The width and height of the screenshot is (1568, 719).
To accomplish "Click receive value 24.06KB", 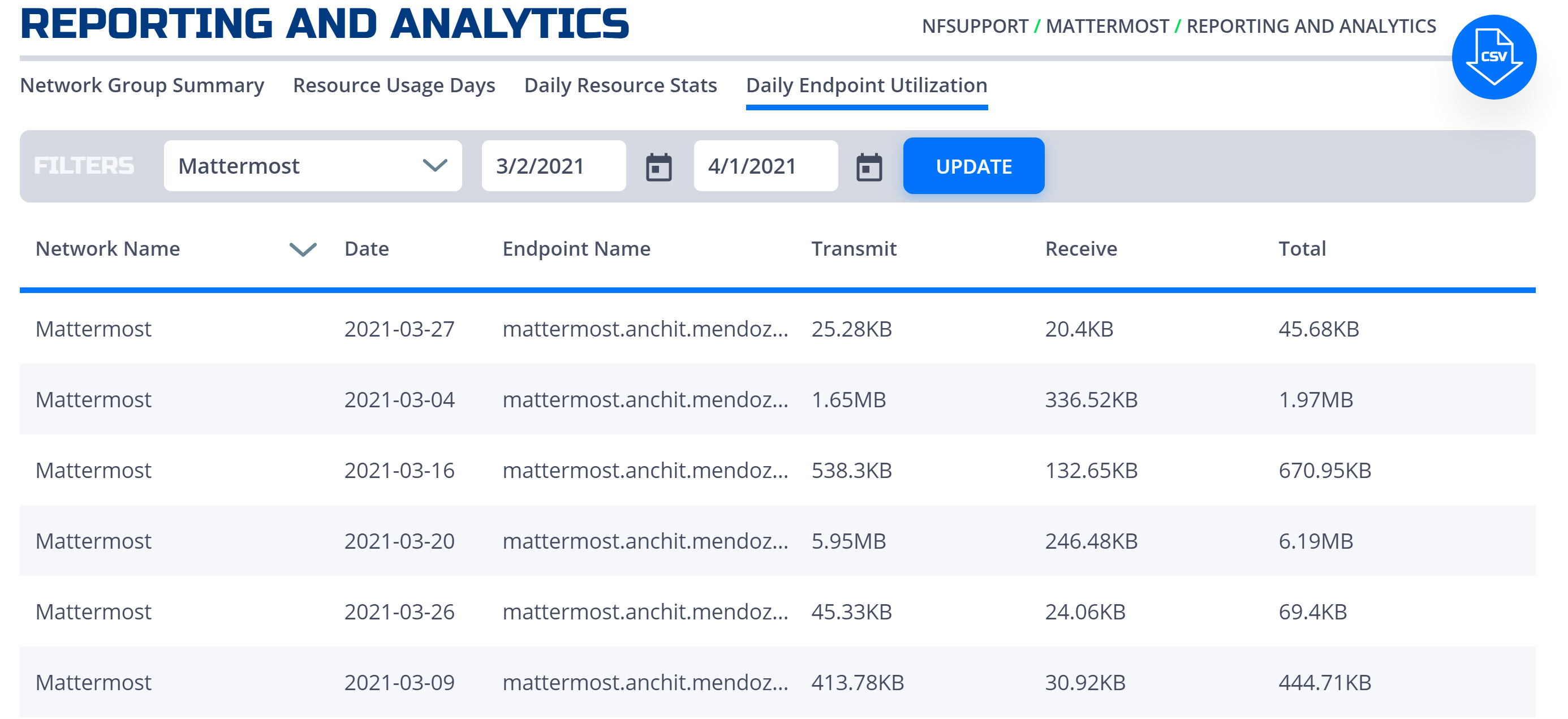I will pyautogui.click(x=1085, y=612).
